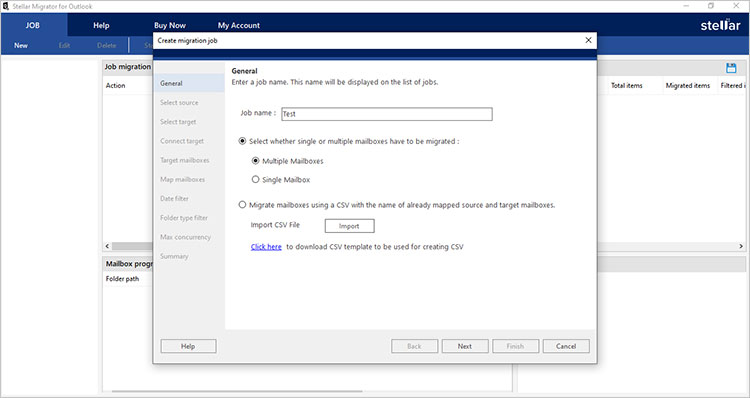Open the Help menu tab

[101, 25]
